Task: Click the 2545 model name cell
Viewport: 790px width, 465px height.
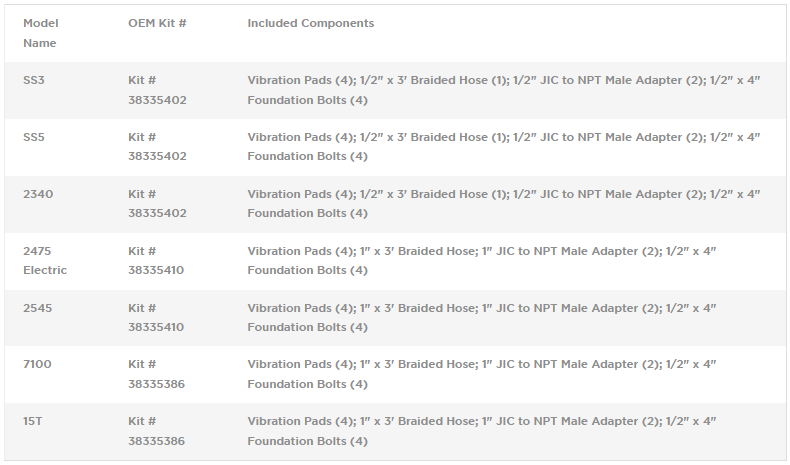Action: [38, 308]
